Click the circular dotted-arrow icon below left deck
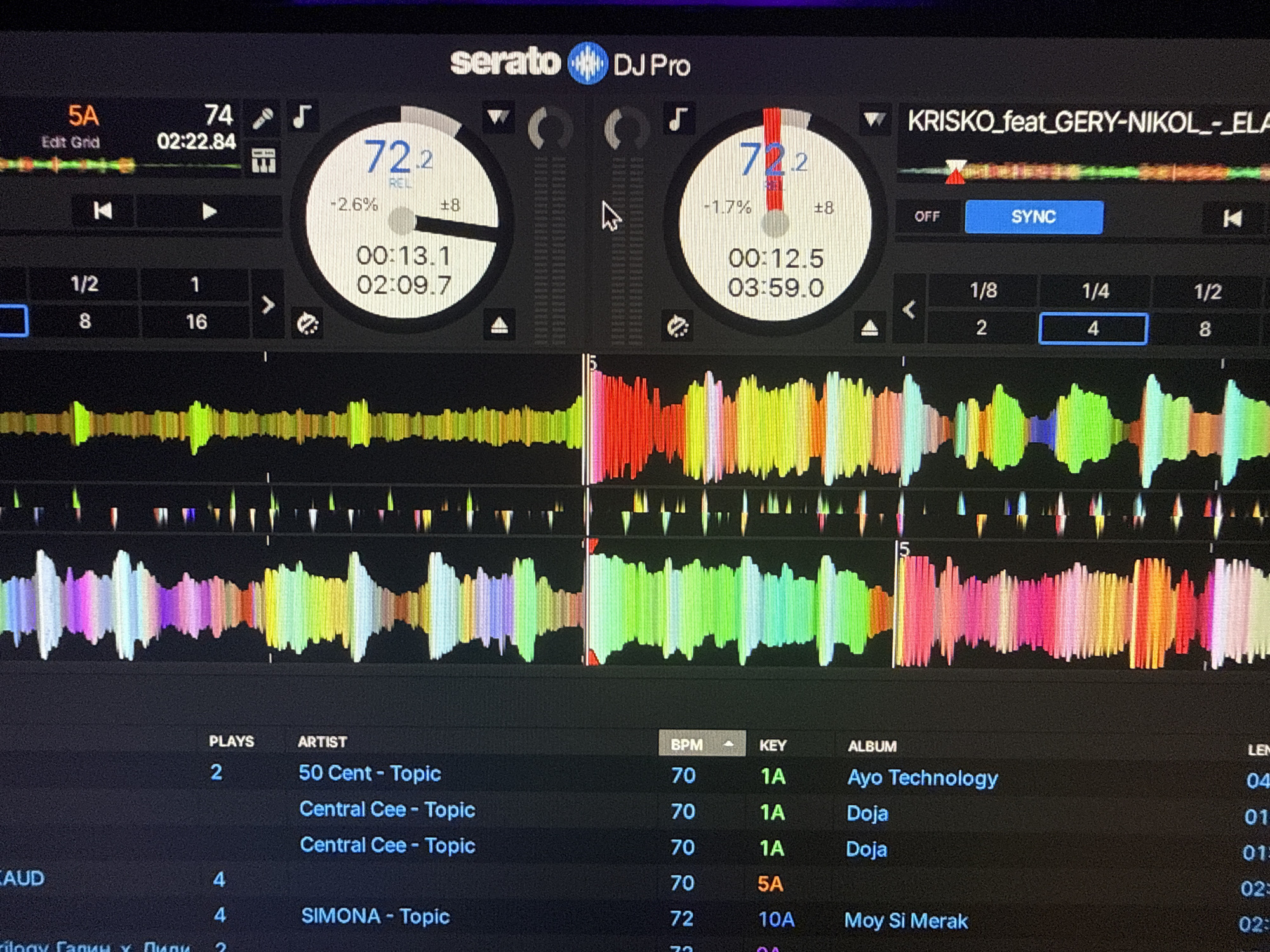 [x=308, y=324]
